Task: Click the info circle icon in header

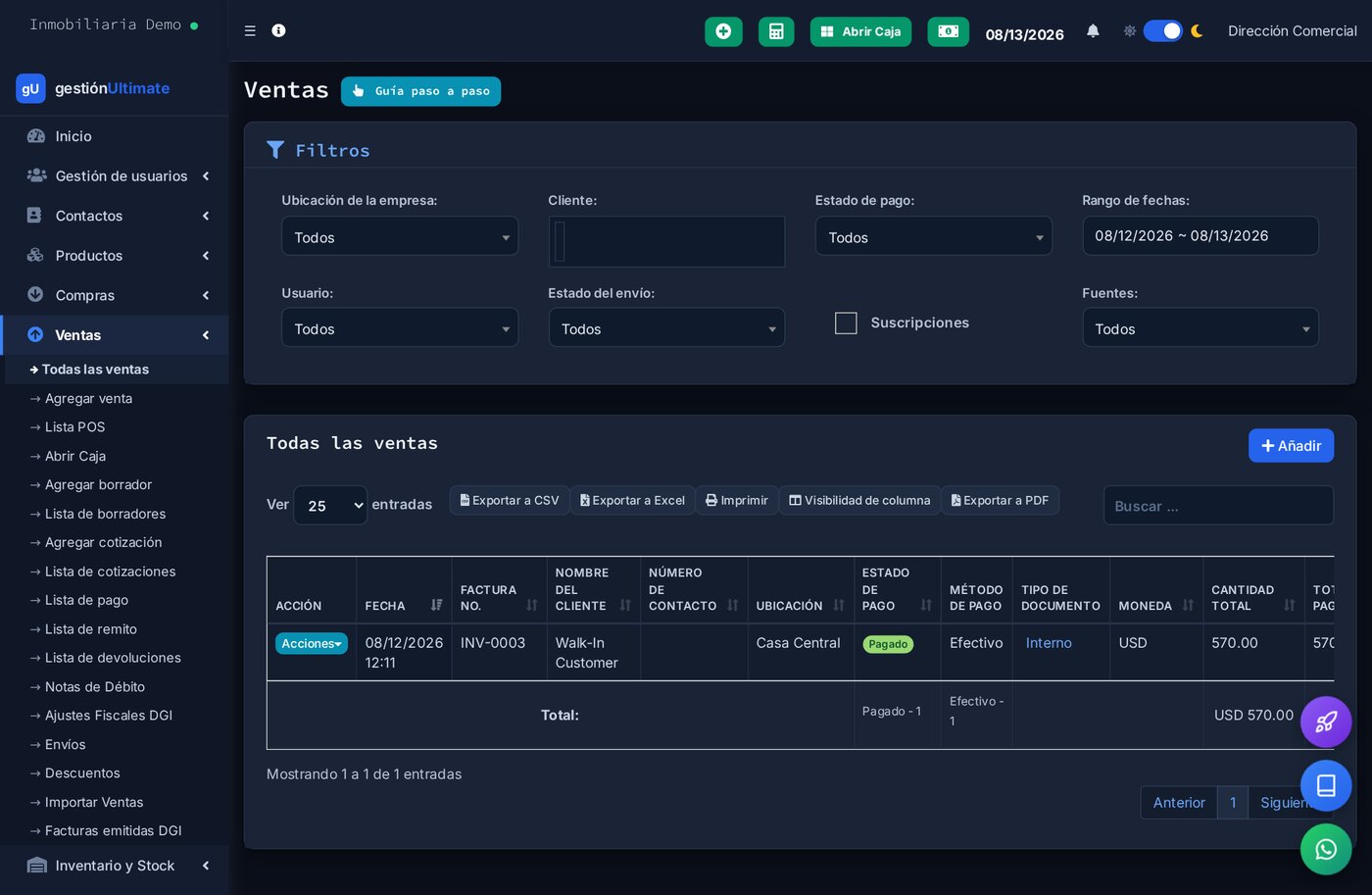Action: coord(278,30)
